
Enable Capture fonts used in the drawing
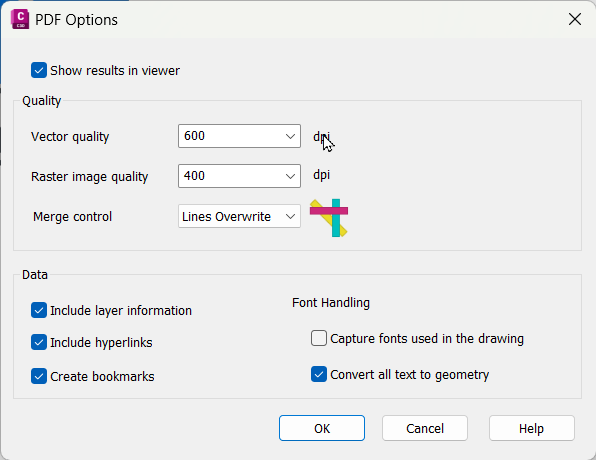pos(319,338)
